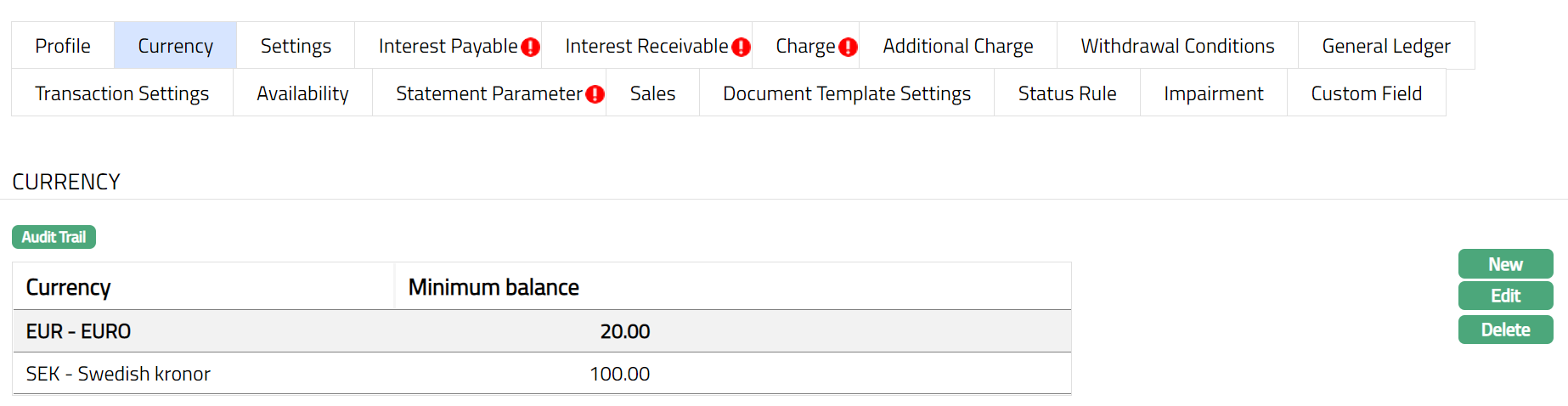Click the Interest Payable red warning icon
The height and width of the screenshot is (406, 1568).
coord(531,47)
